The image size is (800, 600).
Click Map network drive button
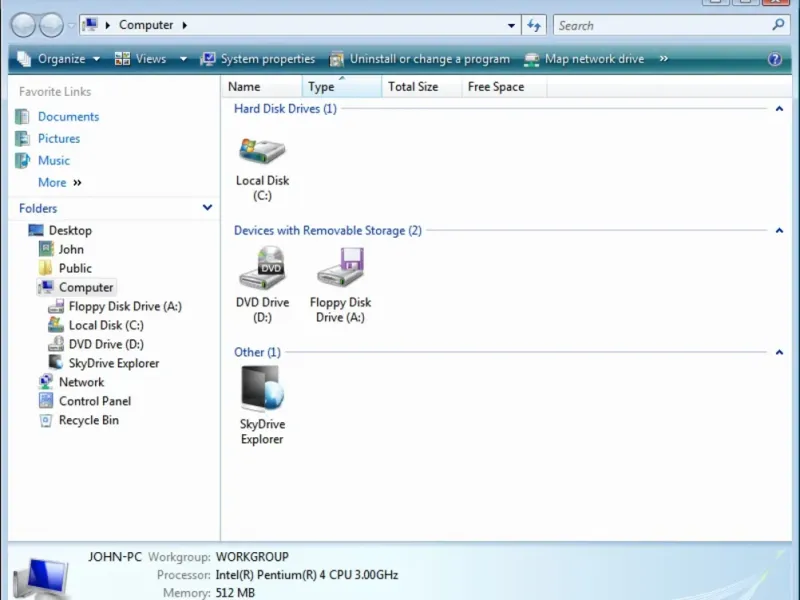[585, 59]
